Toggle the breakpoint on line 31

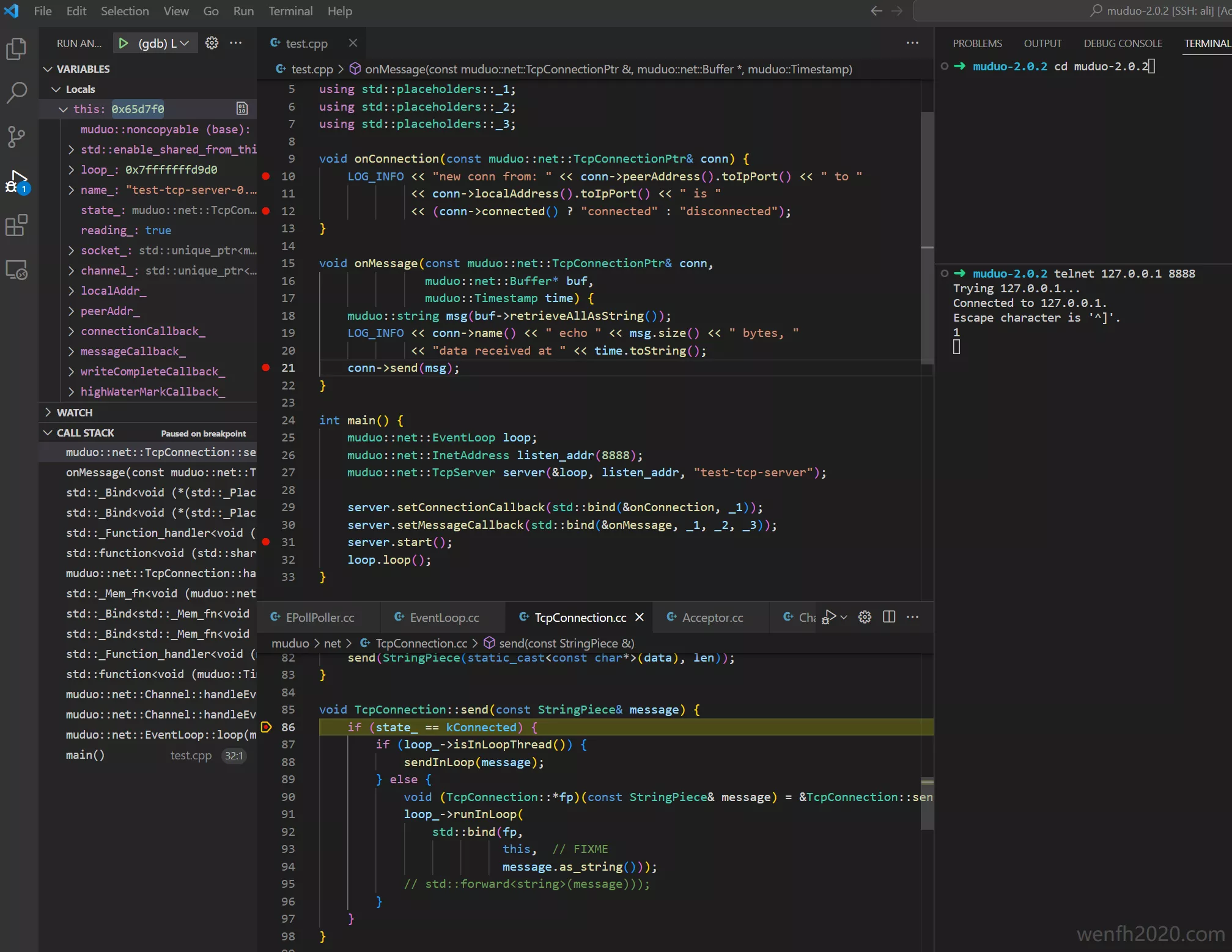(266, 542)
